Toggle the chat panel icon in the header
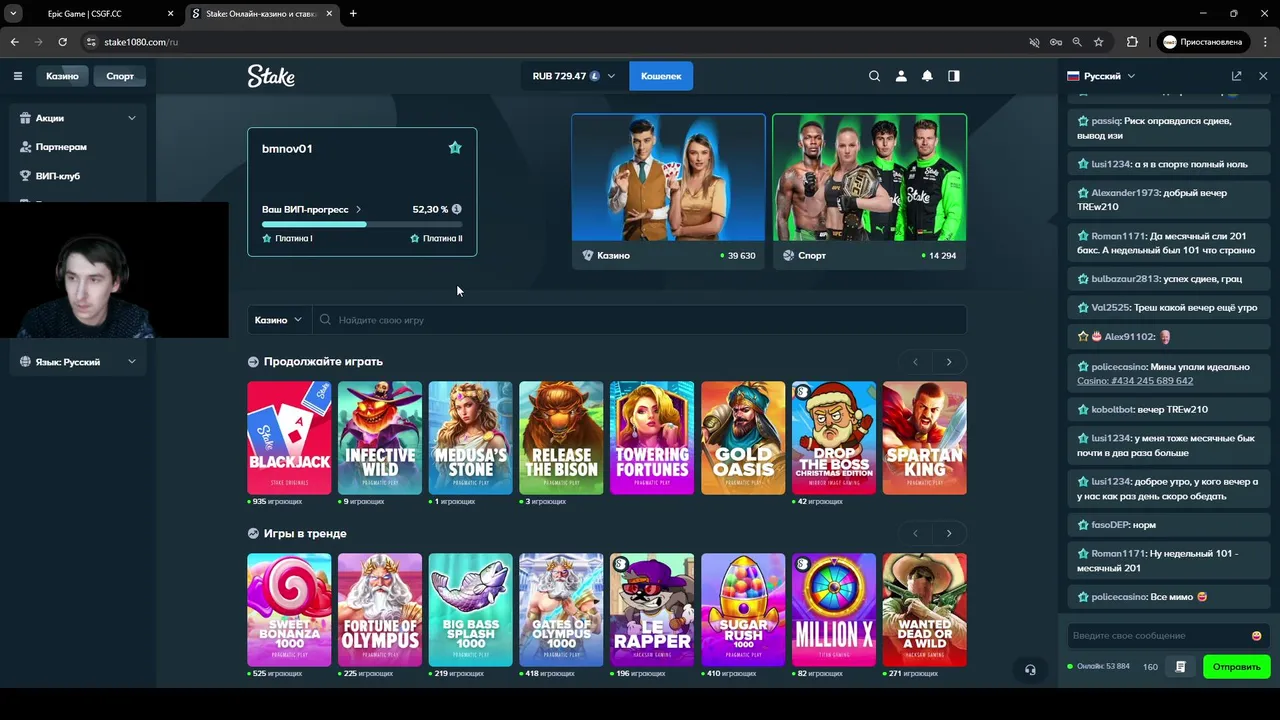1280x720 pixels. click(x=954, y=76)
